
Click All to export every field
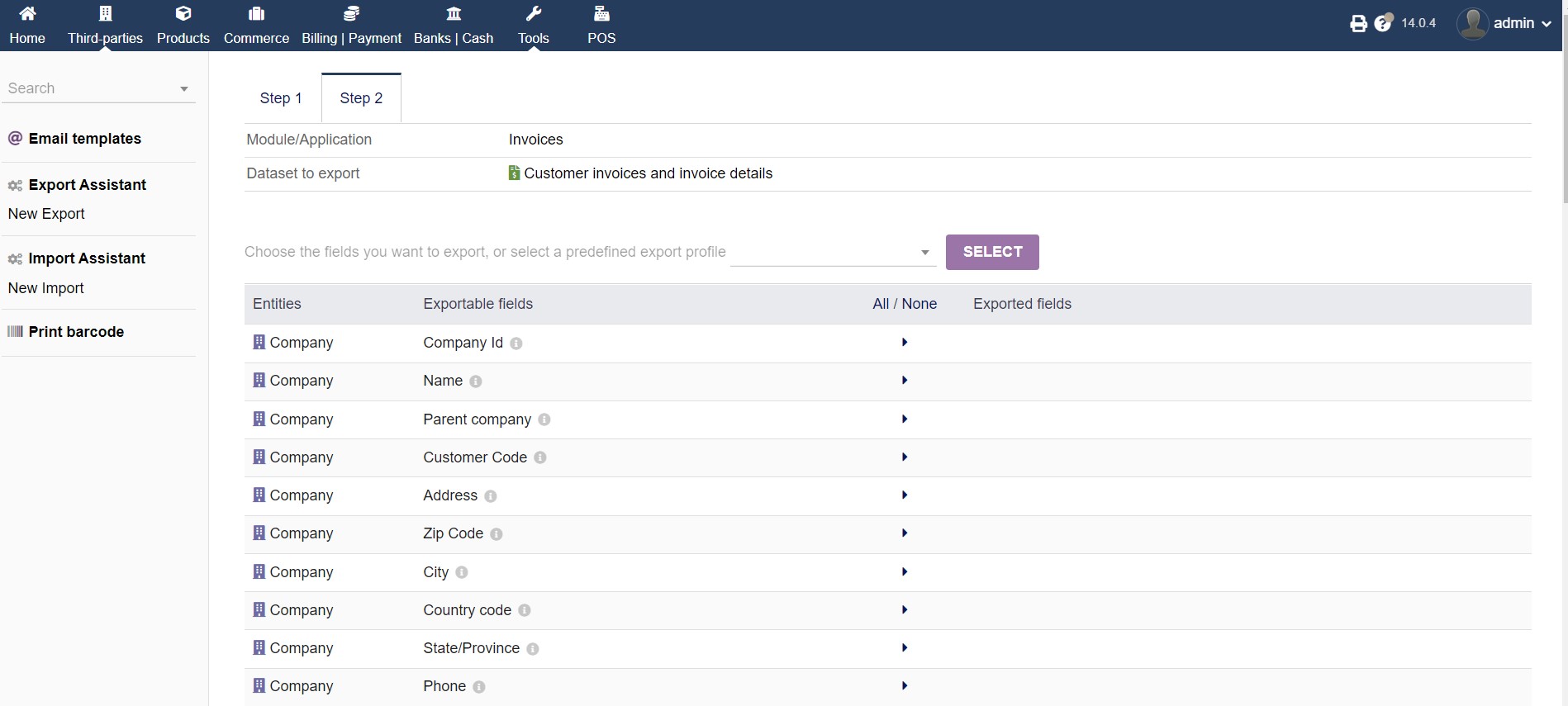tap(881, 304)
